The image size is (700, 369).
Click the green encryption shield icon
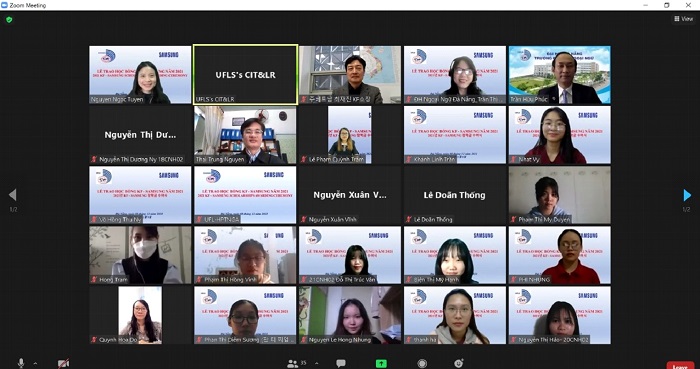[x=9, y=20]
